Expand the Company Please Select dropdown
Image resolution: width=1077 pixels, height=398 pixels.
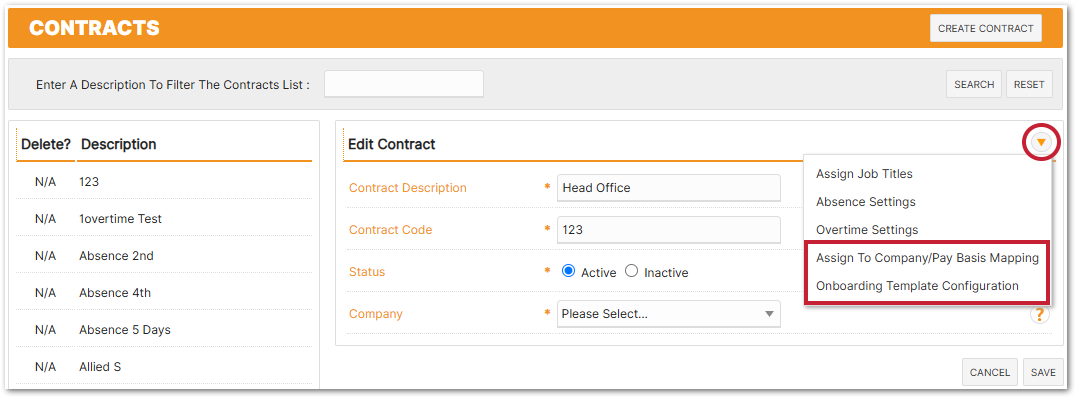[668, 314]
